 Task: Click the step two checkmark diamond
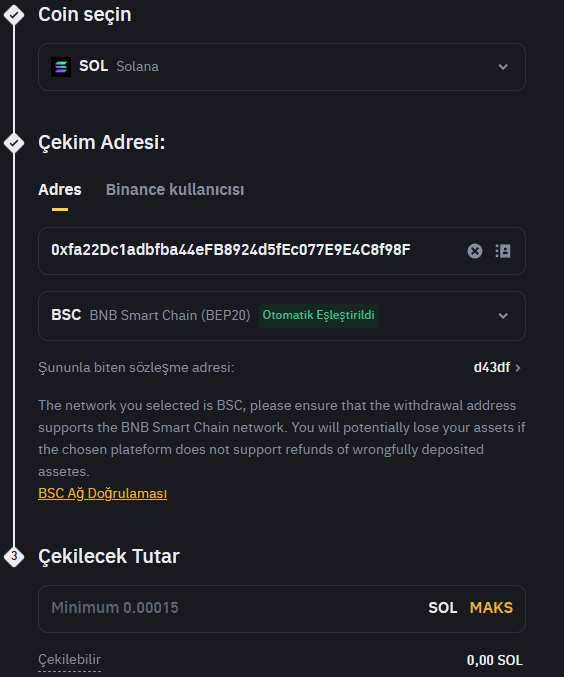click(14, 142)
